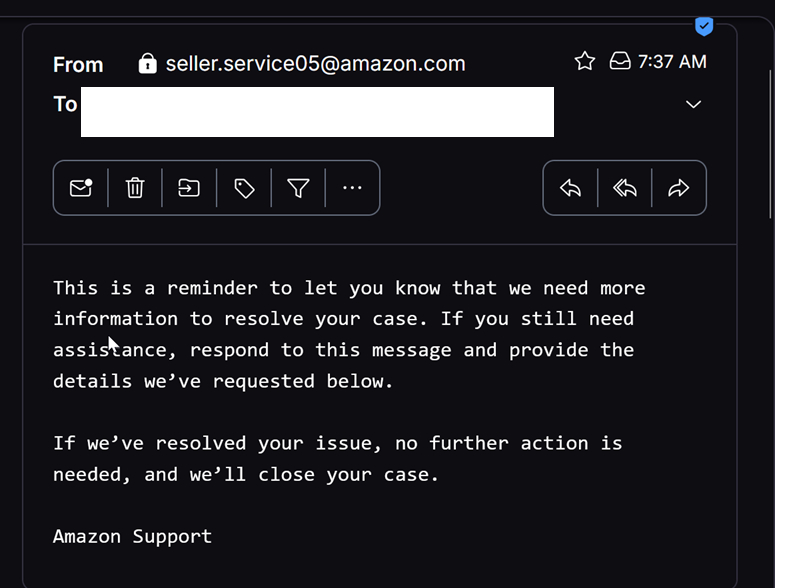The image size is (785, 588).
Task: Reply to the Amazon email
Action: [571, 188]
